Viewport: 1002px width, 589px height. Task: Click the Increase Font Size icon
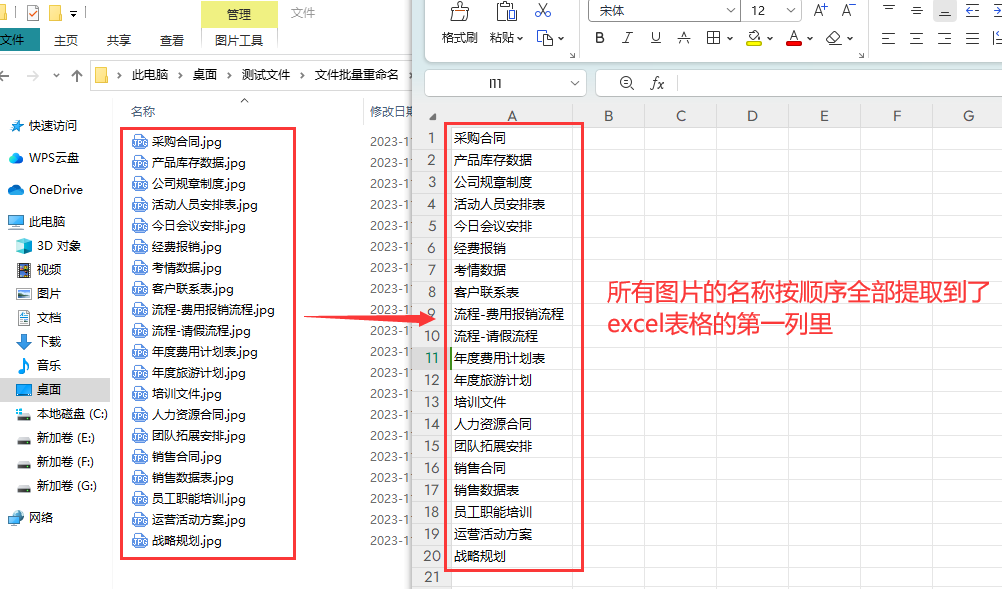(x=821, y=11)
